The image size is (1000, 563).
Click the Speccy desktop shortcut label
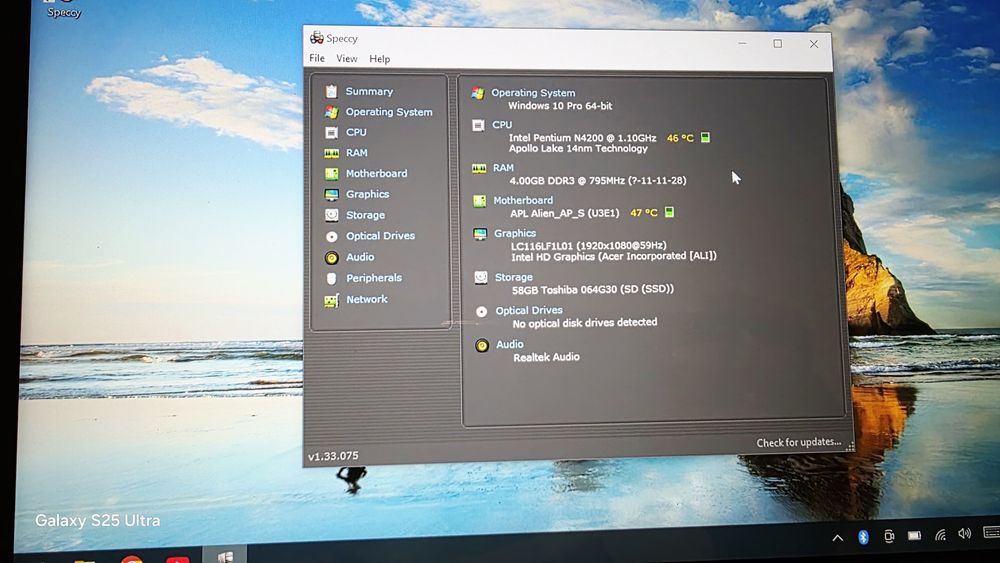64,12
